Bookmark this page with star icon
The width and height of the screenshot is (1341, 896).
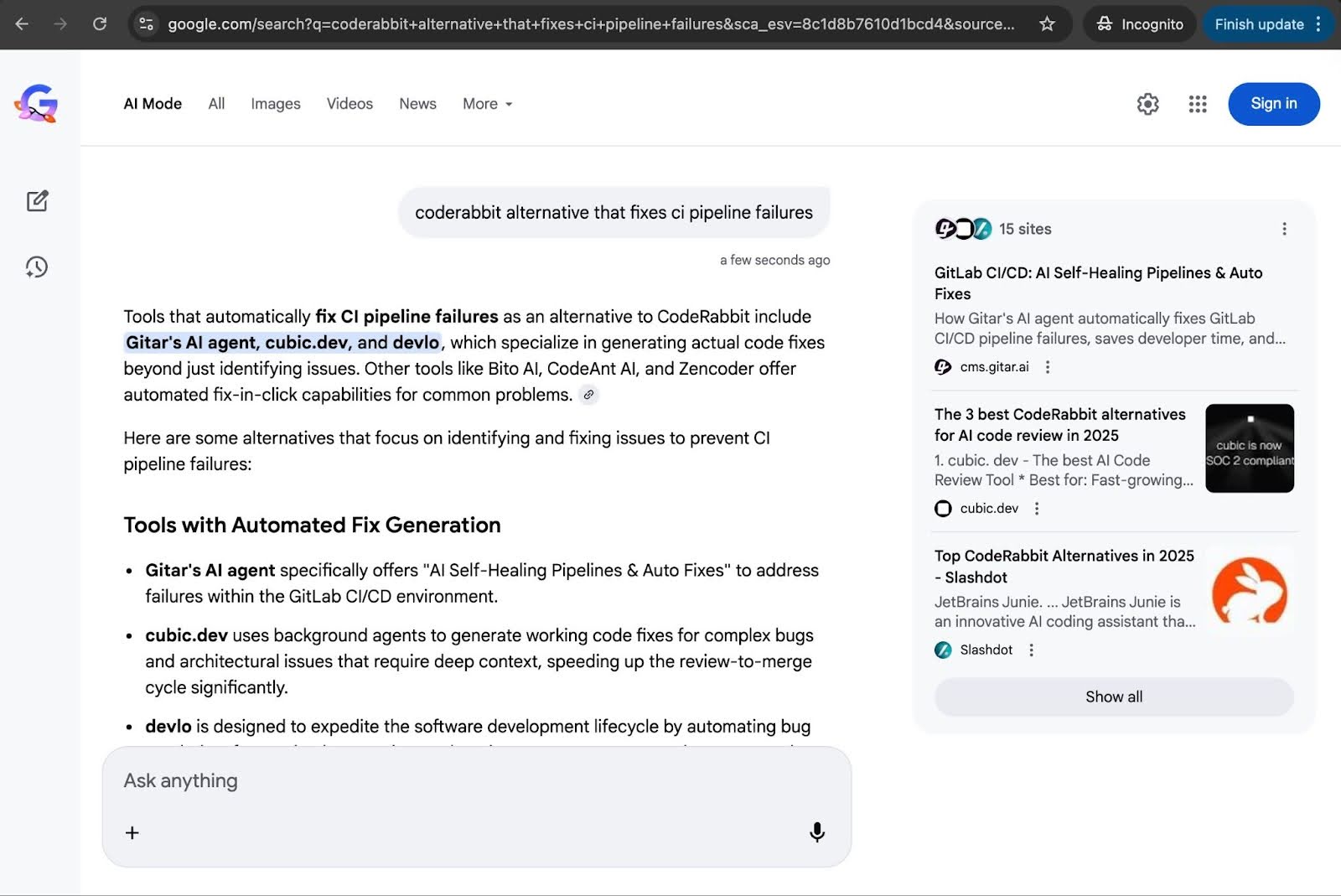pyautogui.click(x=1047, y=24)
